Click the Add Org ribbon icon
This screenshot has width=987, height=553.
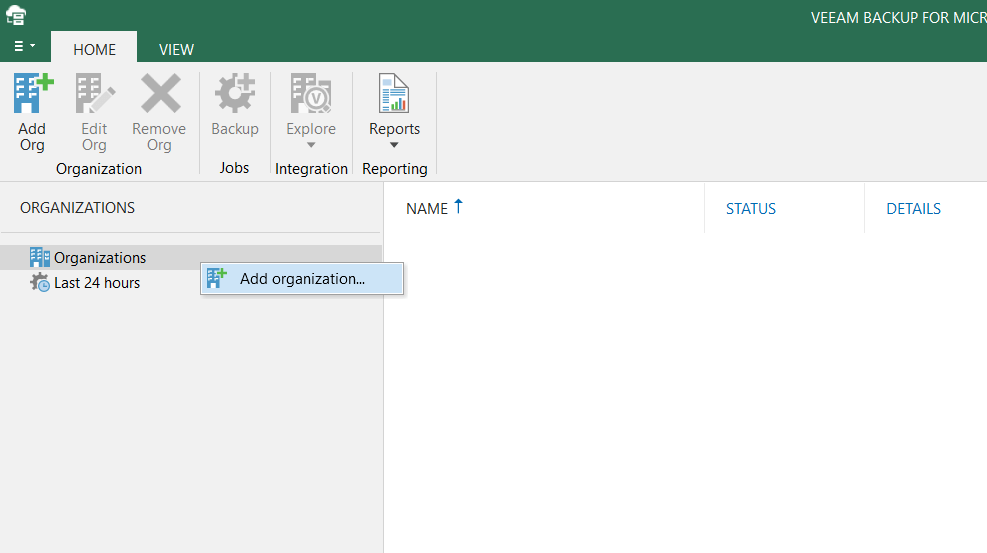(x=32, y=95)
